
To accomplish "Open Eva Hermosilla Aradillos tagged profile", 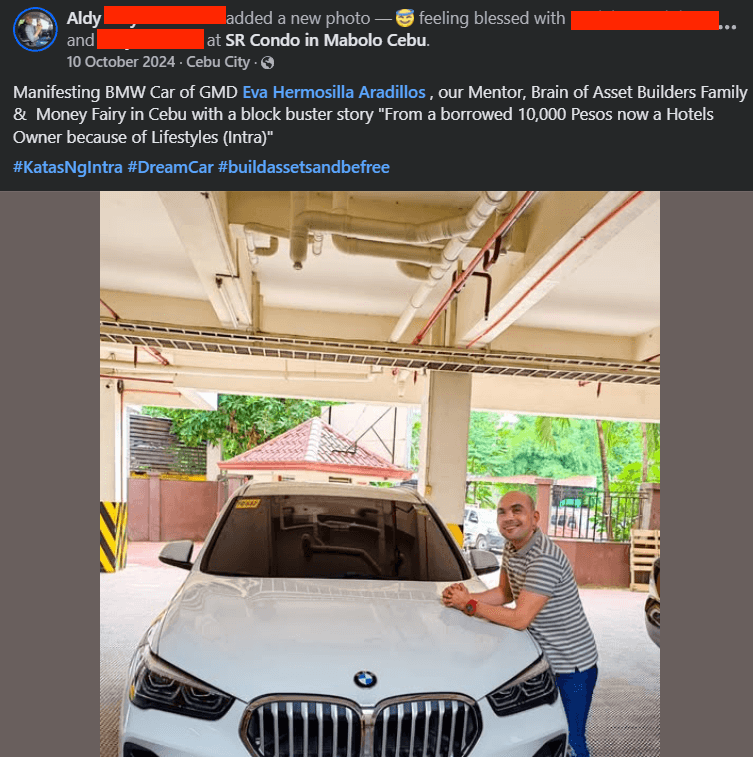I will (x=334, y=92).
